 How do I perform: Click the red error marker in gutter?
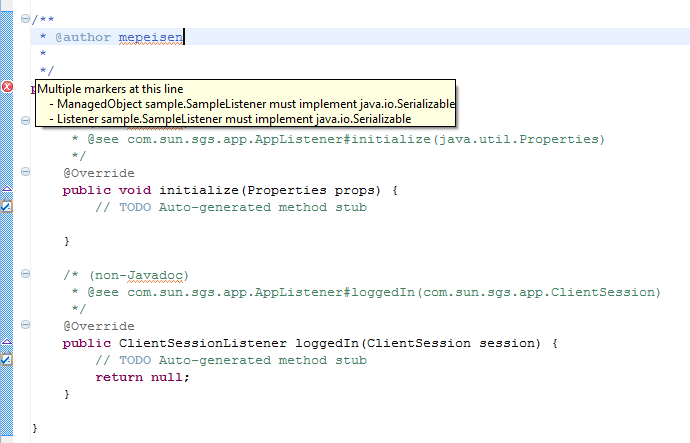coord(7,88)
